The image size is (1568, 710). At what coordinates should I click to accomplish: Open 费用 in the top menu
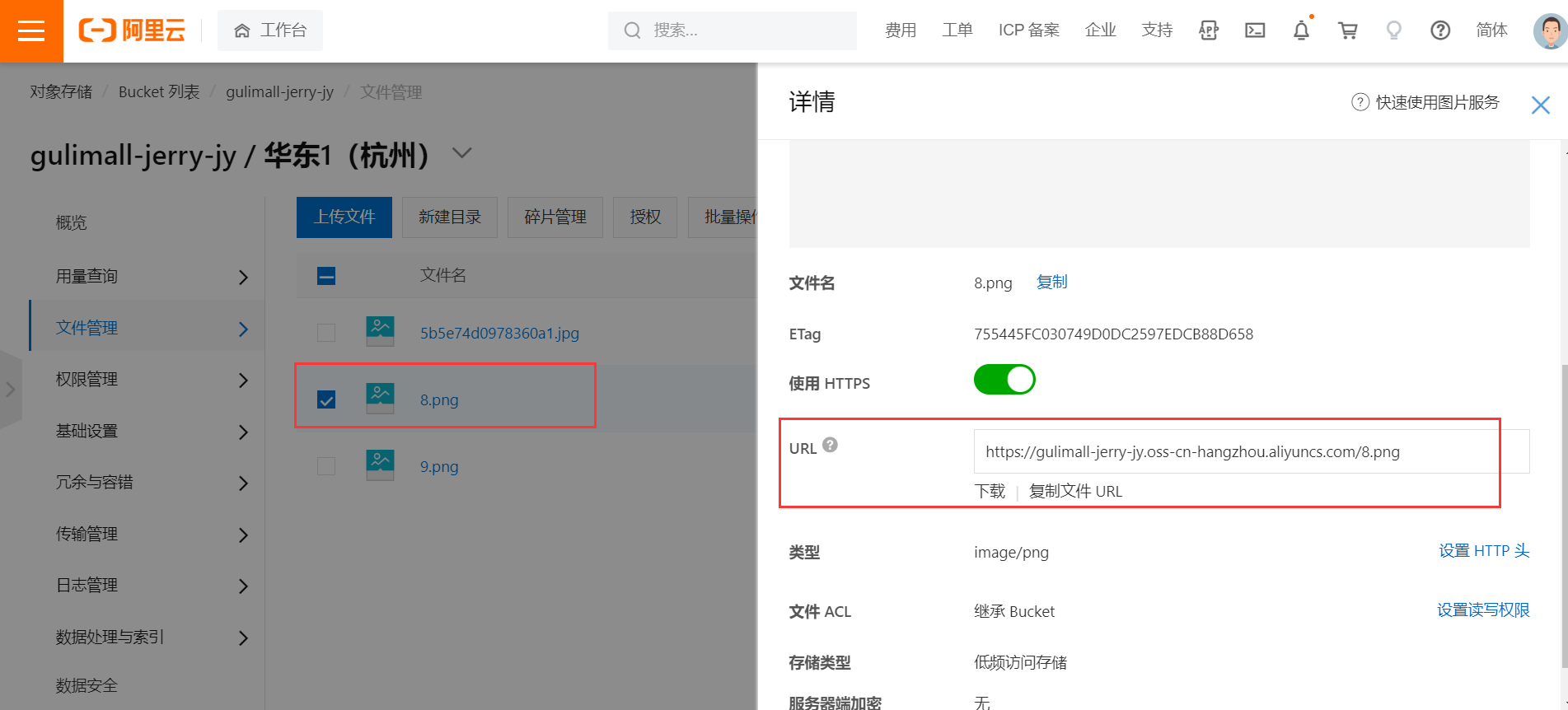pos(901,30)
